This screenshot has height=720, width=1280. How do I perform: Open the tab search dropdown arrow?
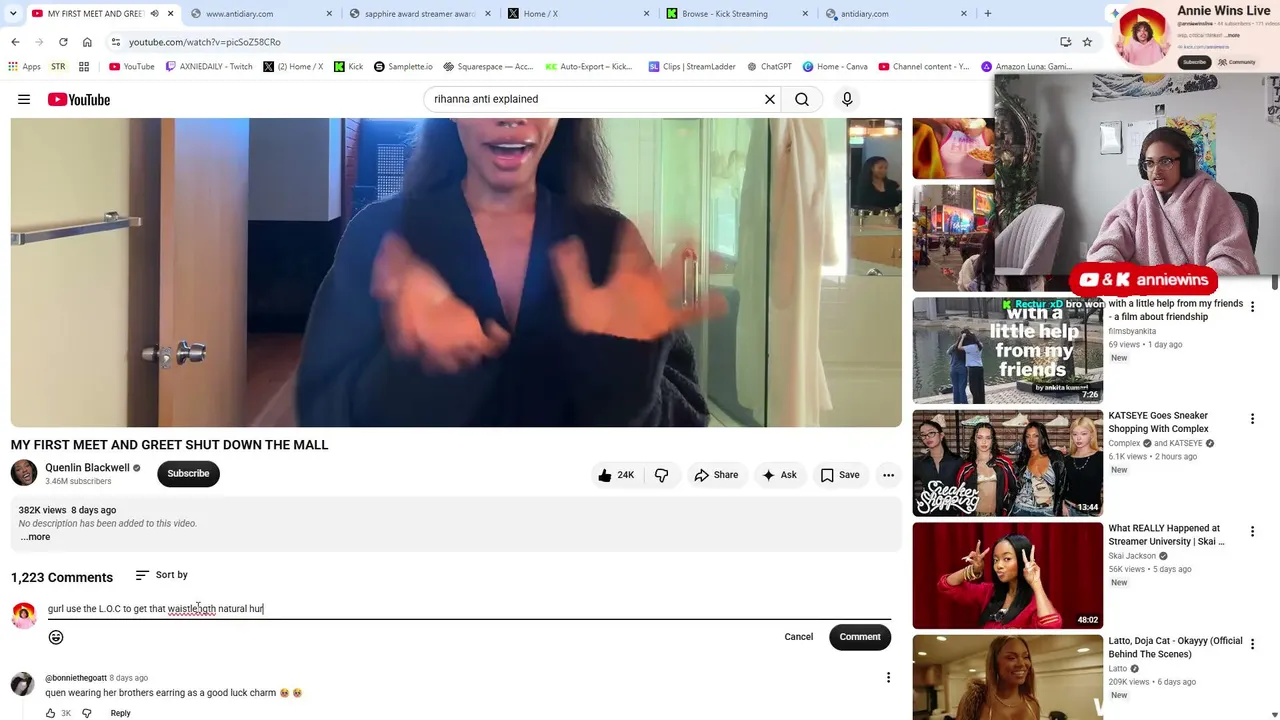(13, 14)
